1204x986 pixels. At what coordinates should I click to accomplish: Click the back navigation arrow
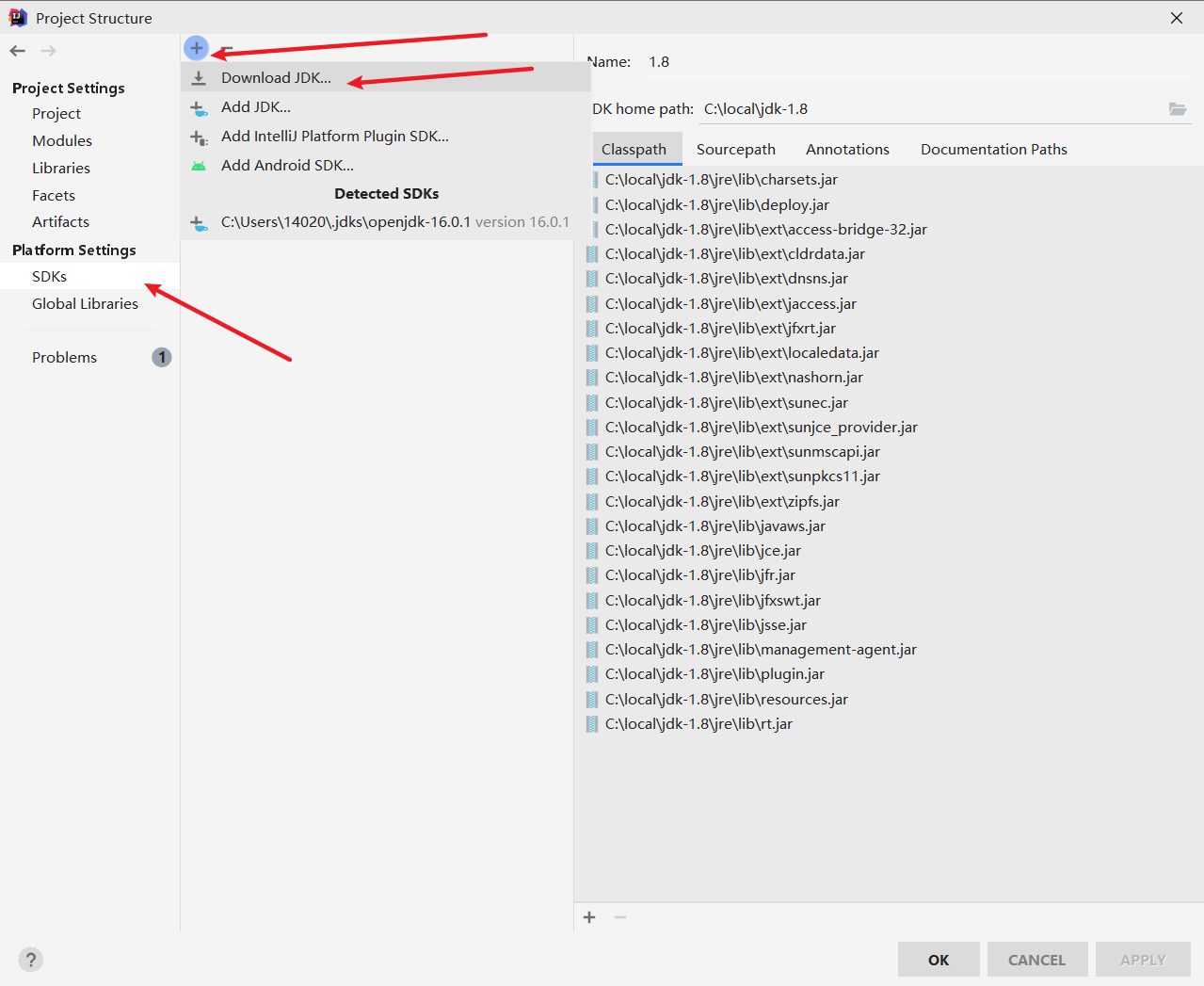[x=18, y=51]
